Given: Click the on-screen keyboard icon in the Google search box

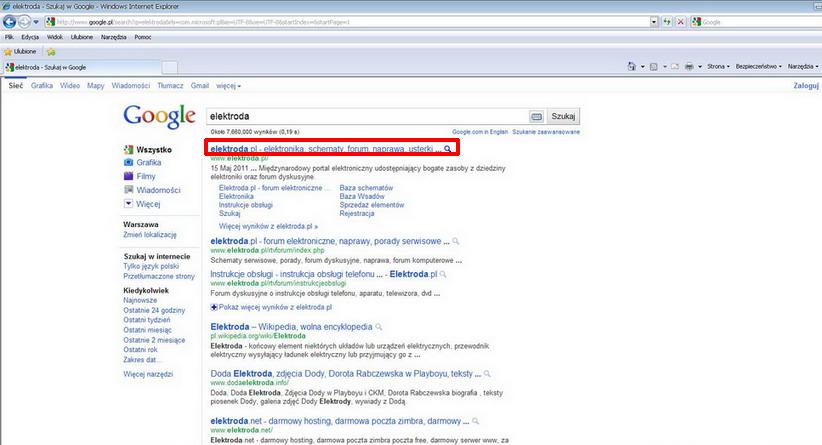Looking at the screenshot, I should pyautogui.click(x=536, y=116).
